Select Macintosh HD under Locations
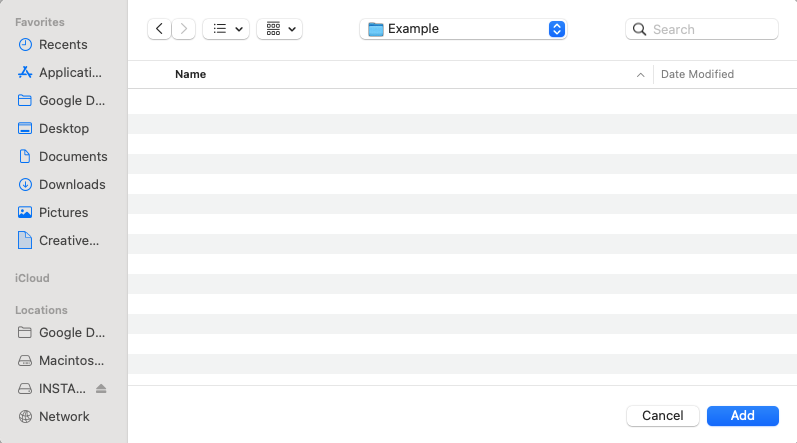797x443 pixels. point(70,360)
